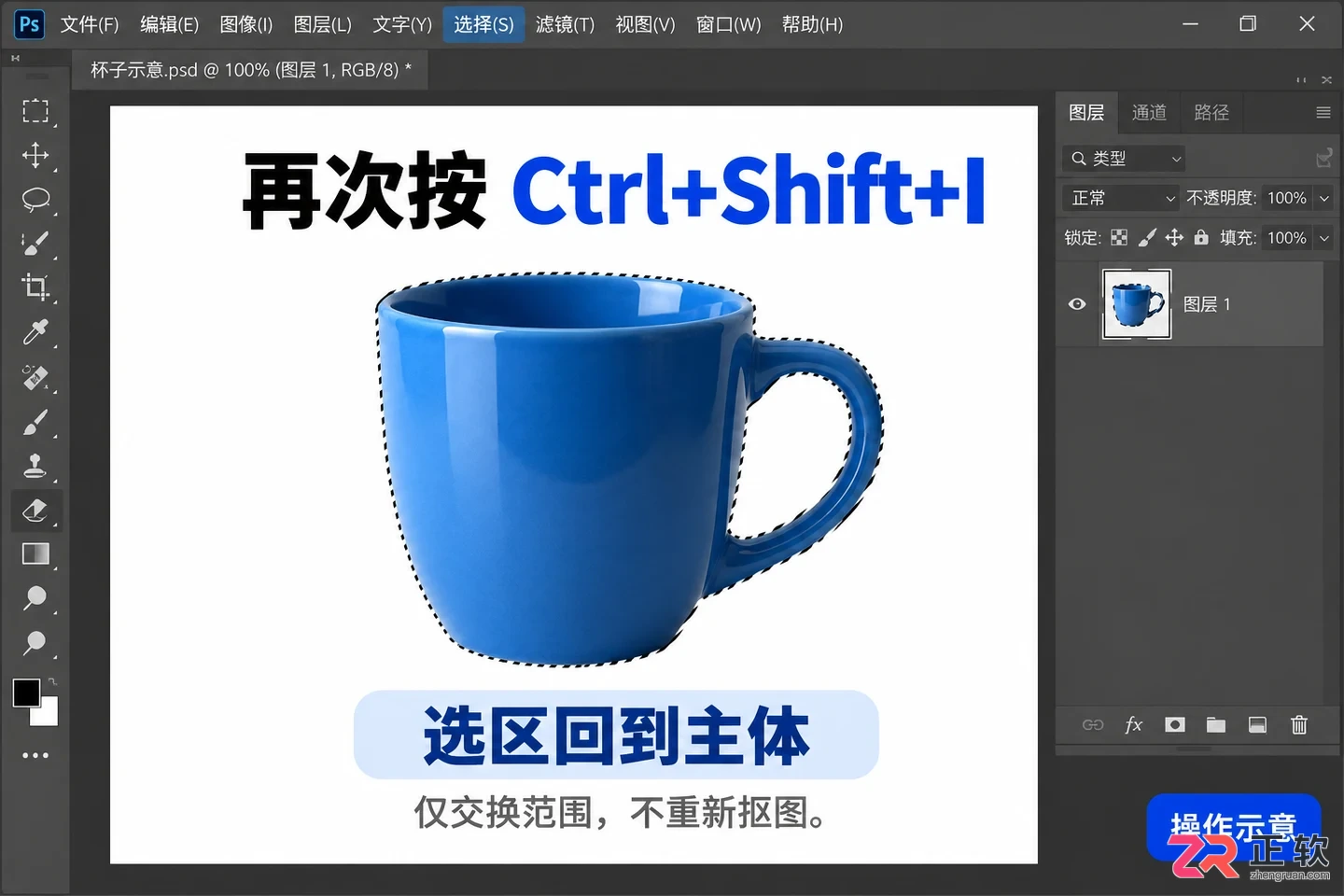
Task: Select the Lasso tool
Action: click(x=35, y=199)
